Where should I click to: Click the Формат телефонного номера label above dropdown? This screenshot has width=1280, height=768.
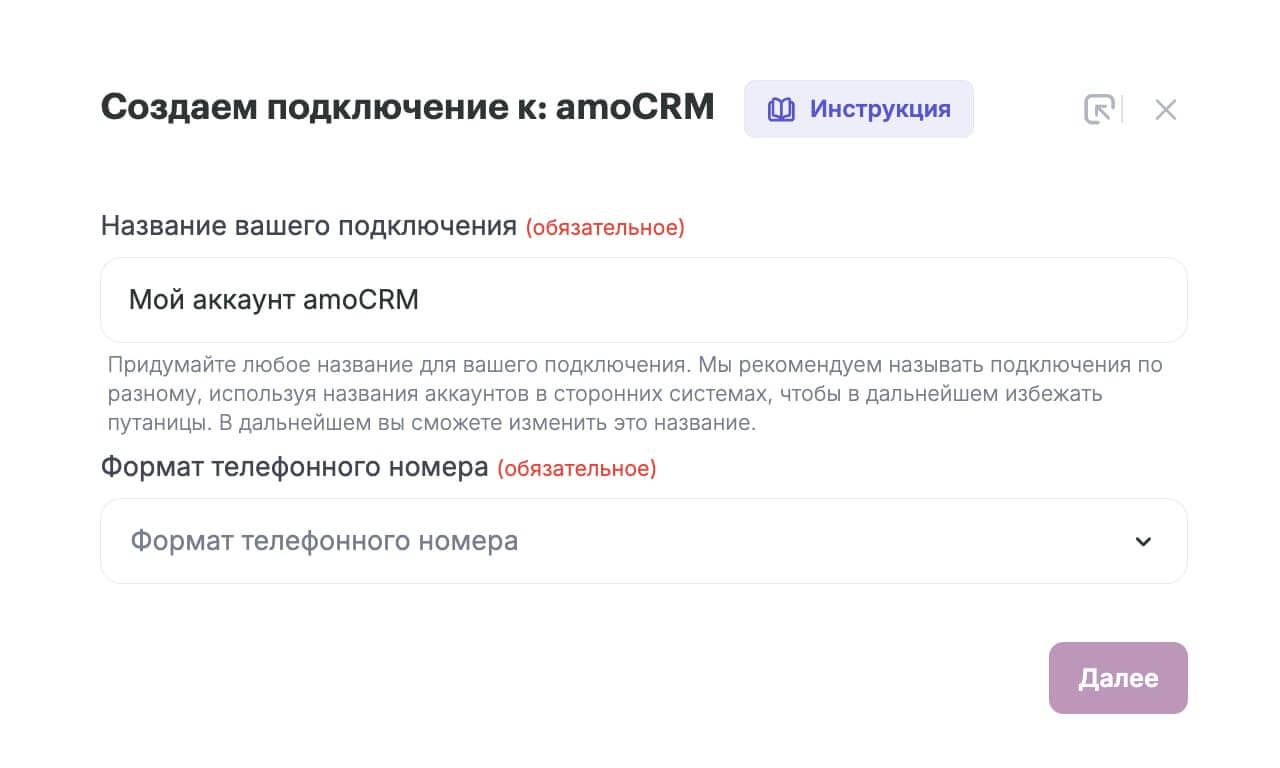click(295, 467)
